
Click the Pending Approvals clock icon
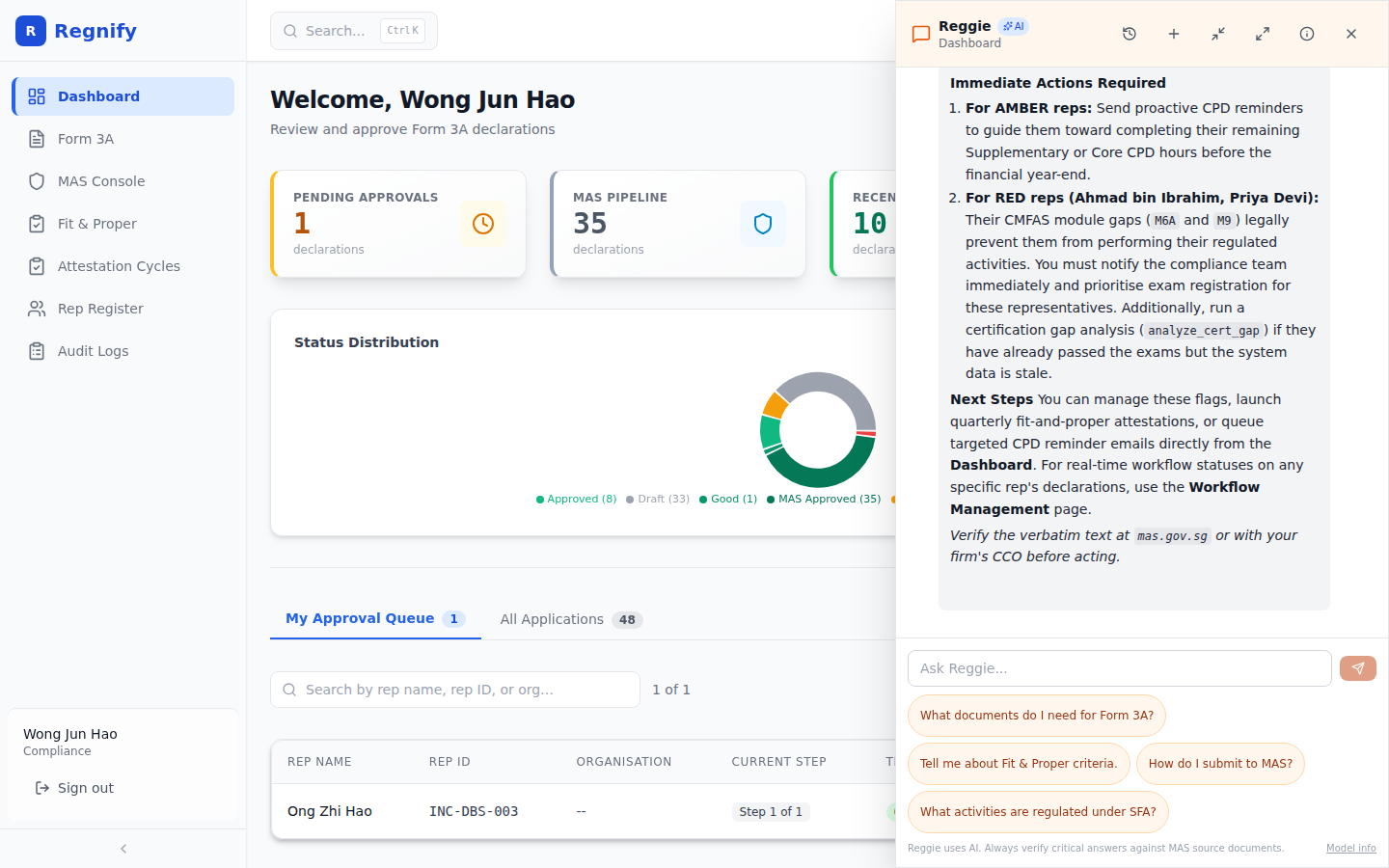pos(483,224)
